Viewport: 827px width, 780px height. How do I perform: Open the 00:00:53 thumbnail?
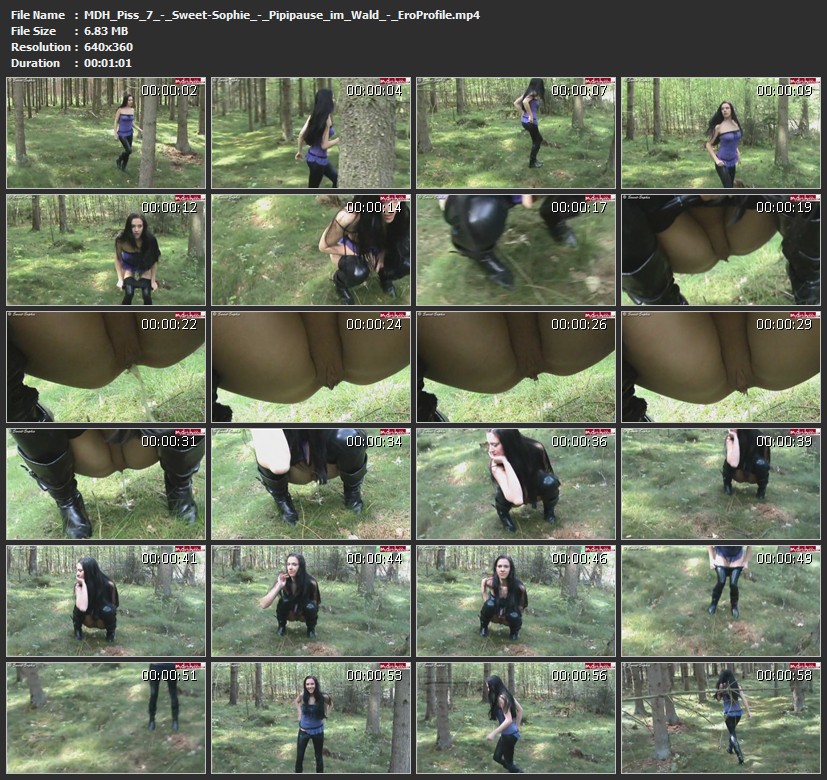click(x=311, y=717)
